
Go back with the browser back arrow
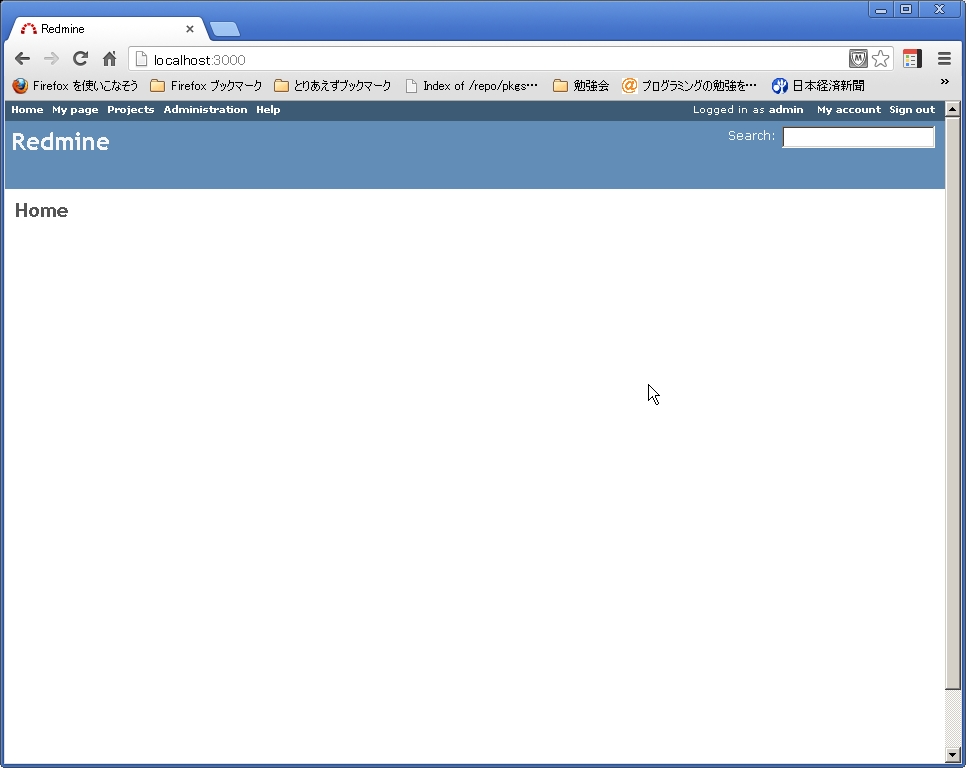tap(22, 59)
